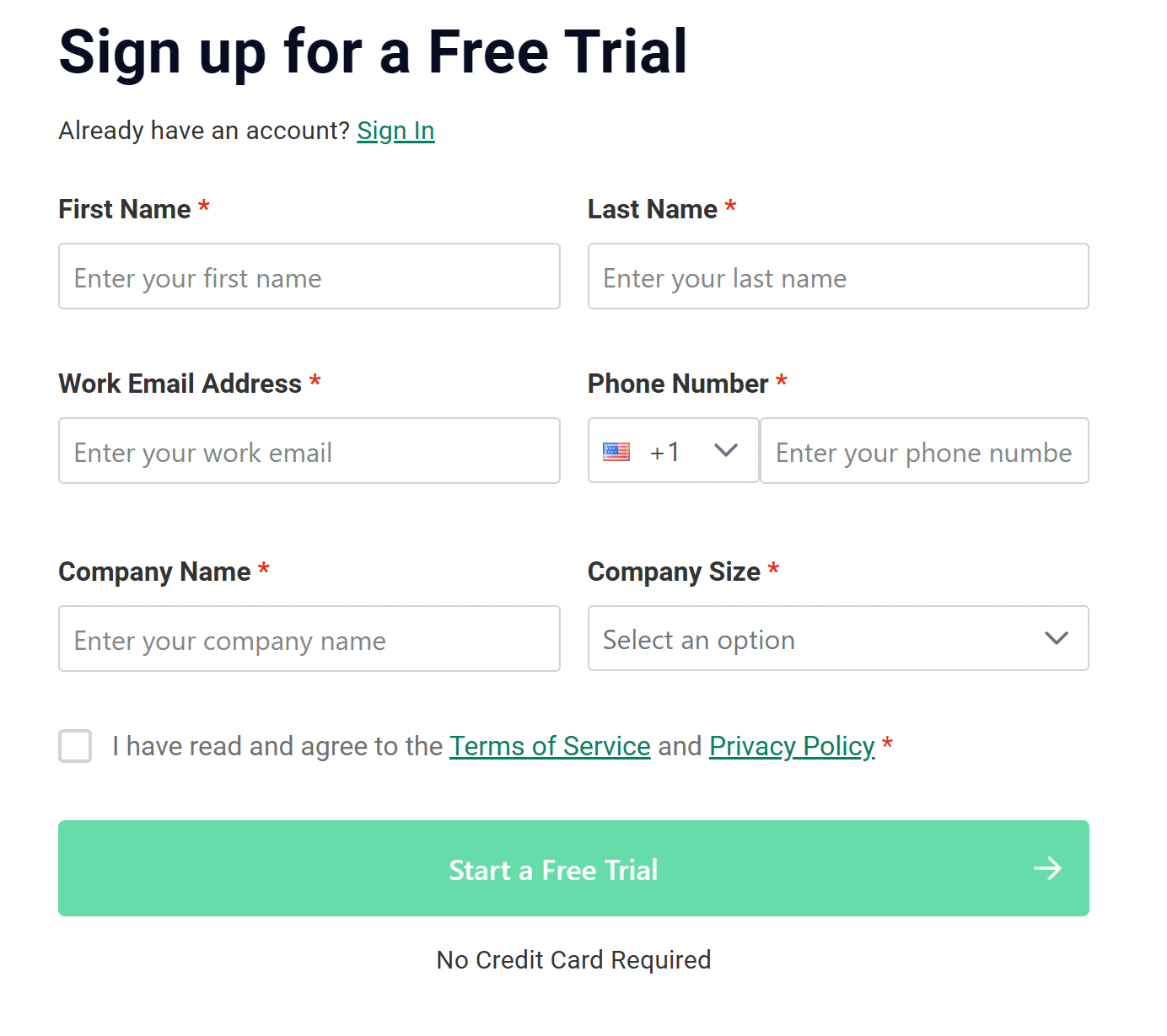This screenshot has width=1167, height=1036.
Task: Click the arrow icon on the trial button
Action: point(1047,868)
